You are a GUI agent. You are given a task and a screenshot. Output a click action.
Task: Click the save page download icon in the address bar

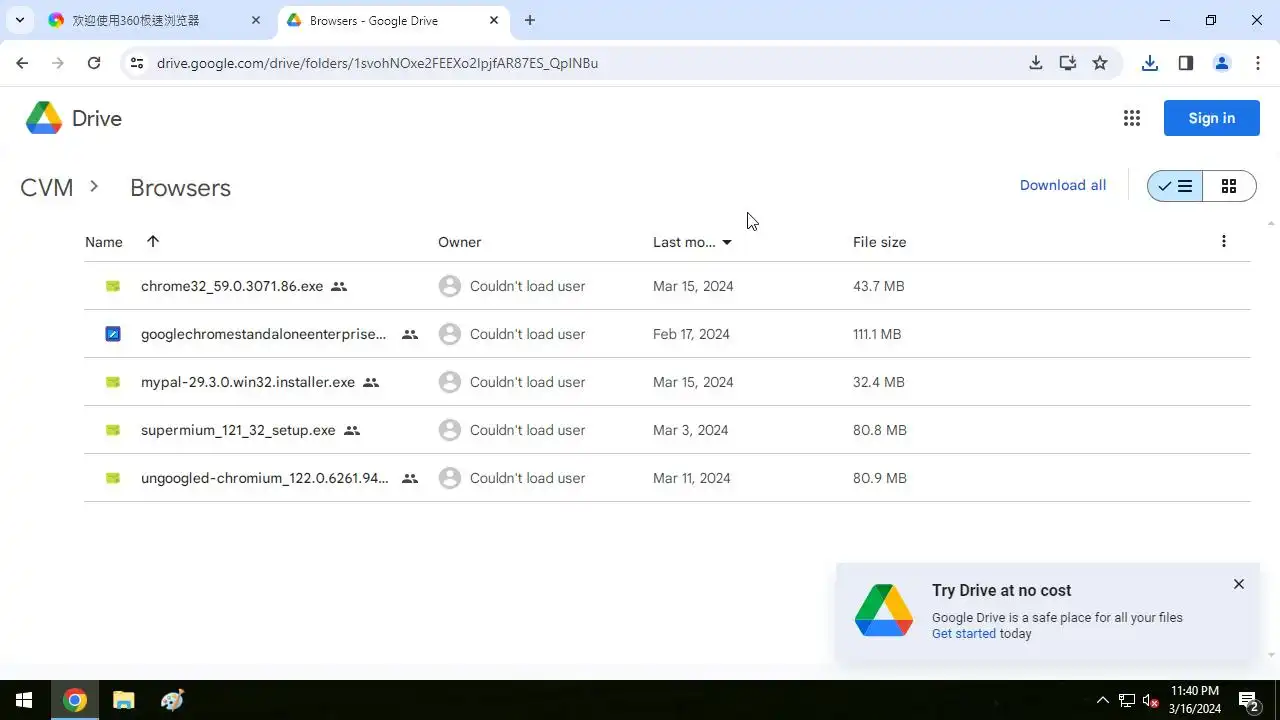1036,63
